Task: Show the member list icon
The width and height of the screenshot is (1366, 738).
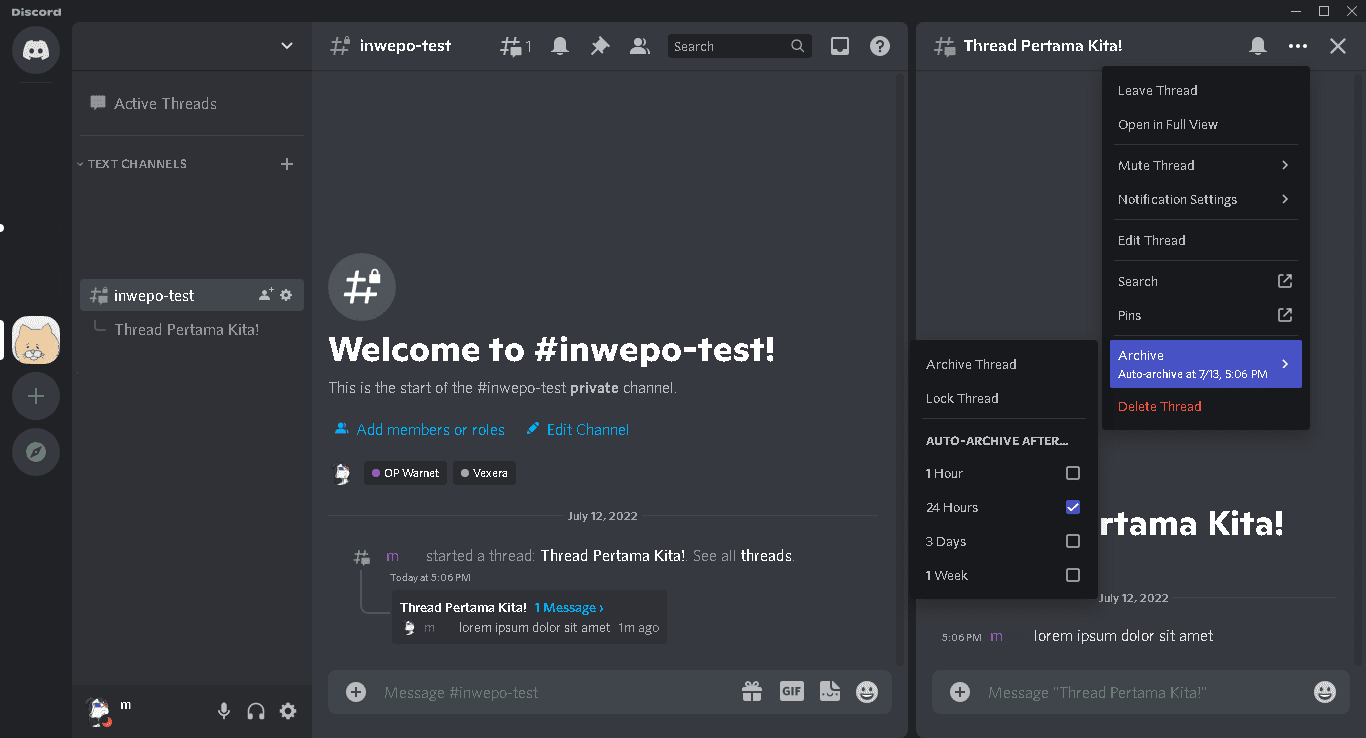Action: coord(640,46)
